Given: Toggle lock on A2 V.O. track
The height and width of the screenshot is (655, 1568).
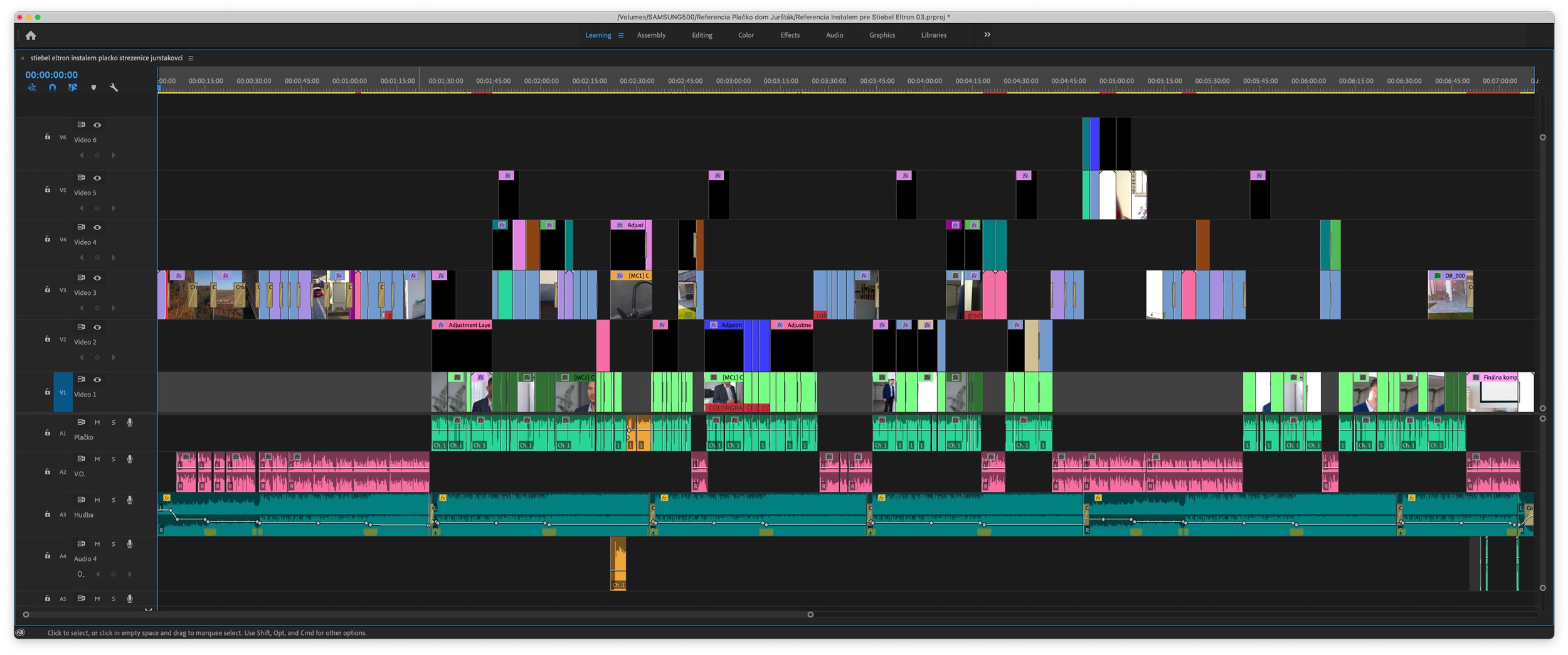Looking at the screenshot, I should pyautogui.click(x=48, y=472).
